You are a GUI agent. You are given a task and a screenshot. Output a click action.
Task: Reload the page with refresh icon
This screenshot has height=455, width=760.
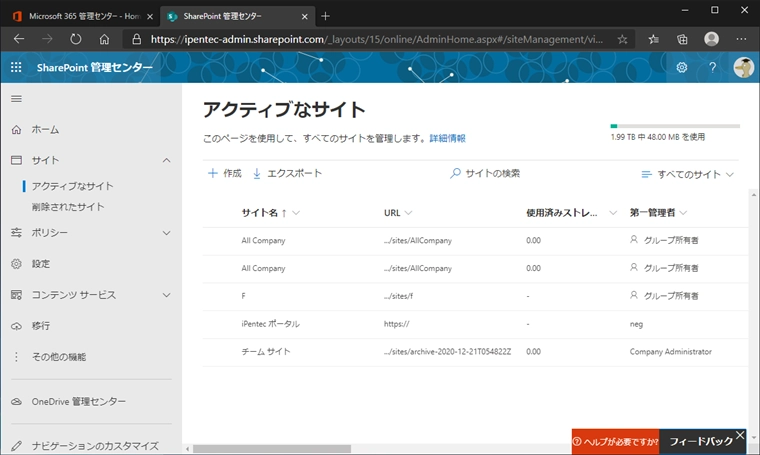76,39
